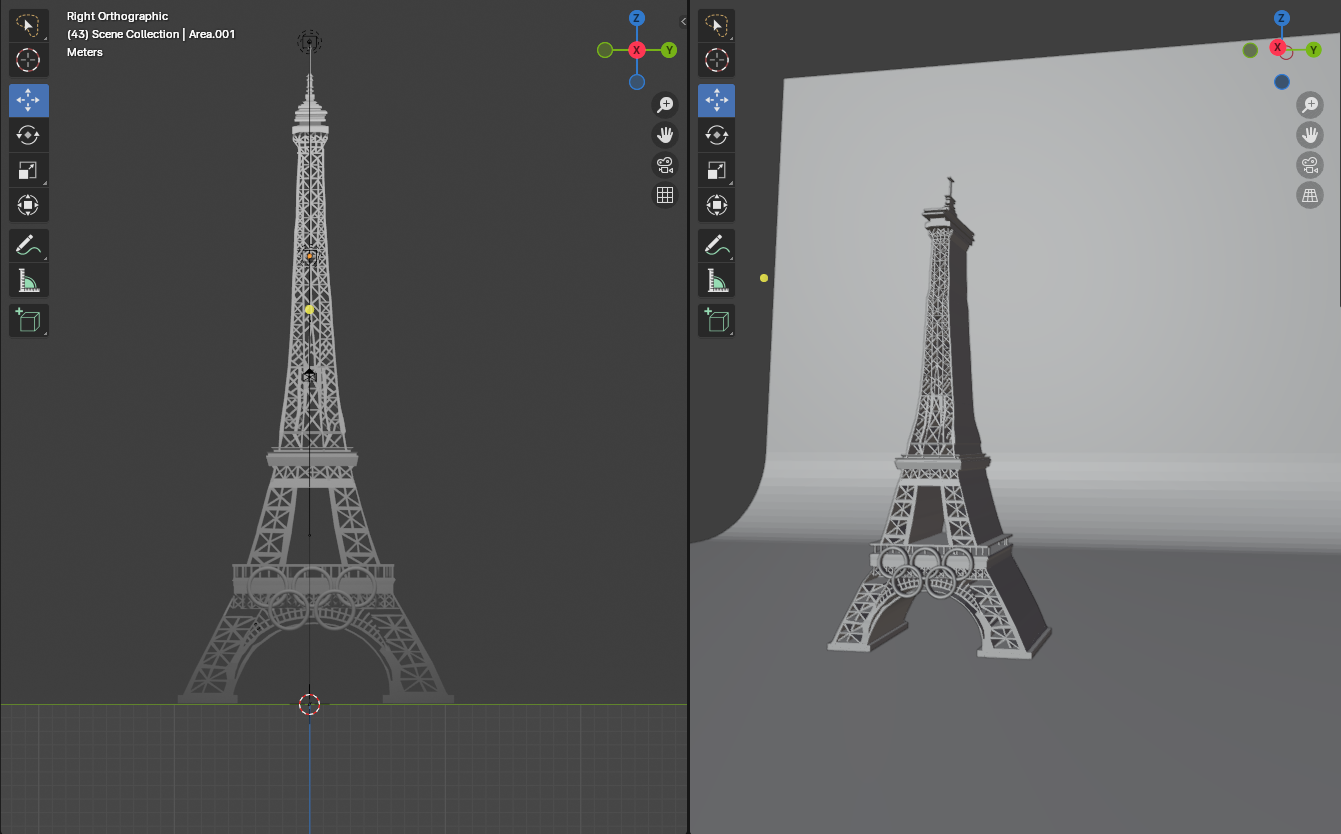Screen dimensions: 1341x834
Task: Click the Y axis on the perspective viewport gizmo
Action: [x=1314, y=49]
